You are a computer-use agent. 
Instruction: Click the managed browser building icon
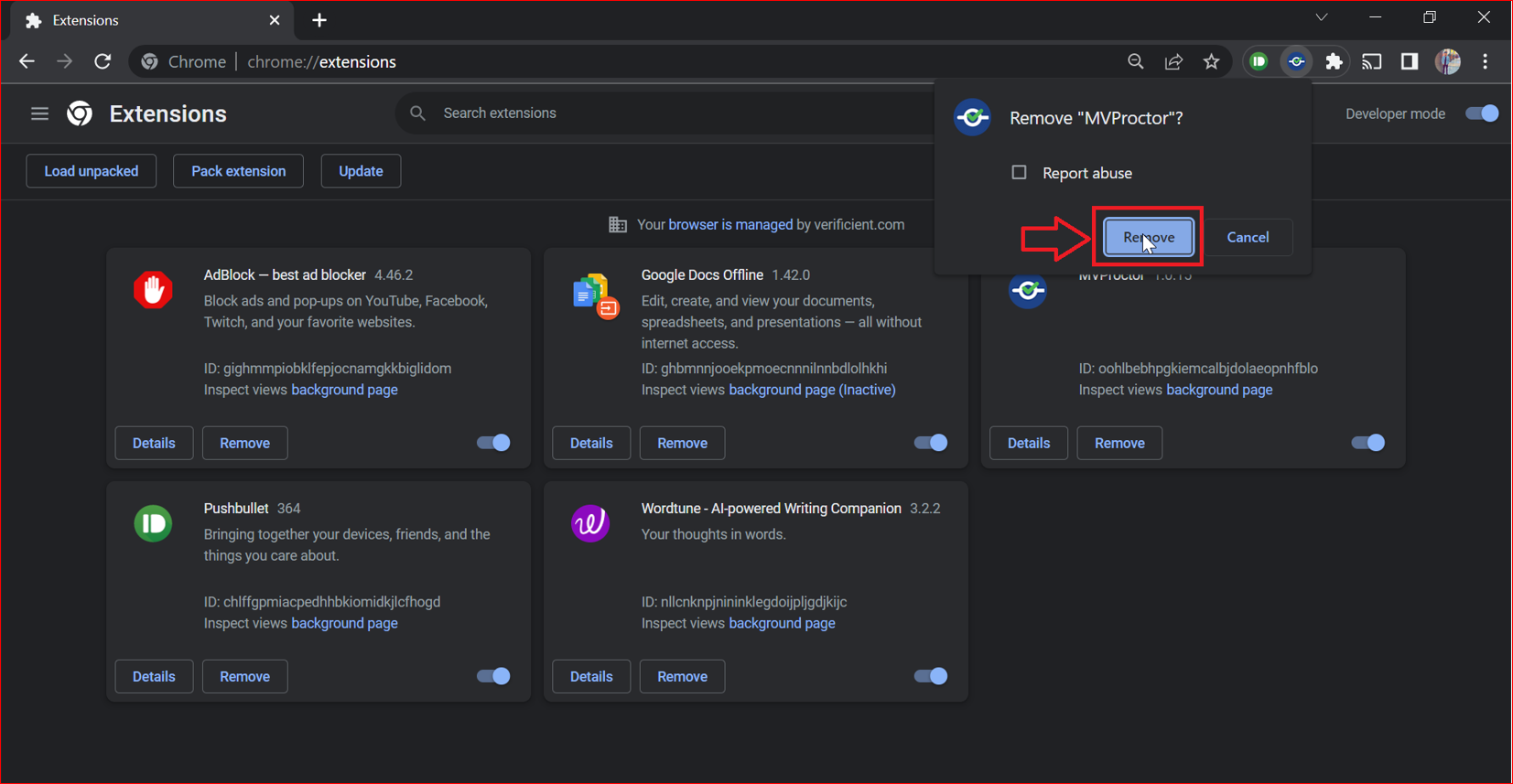coord(618,224)
